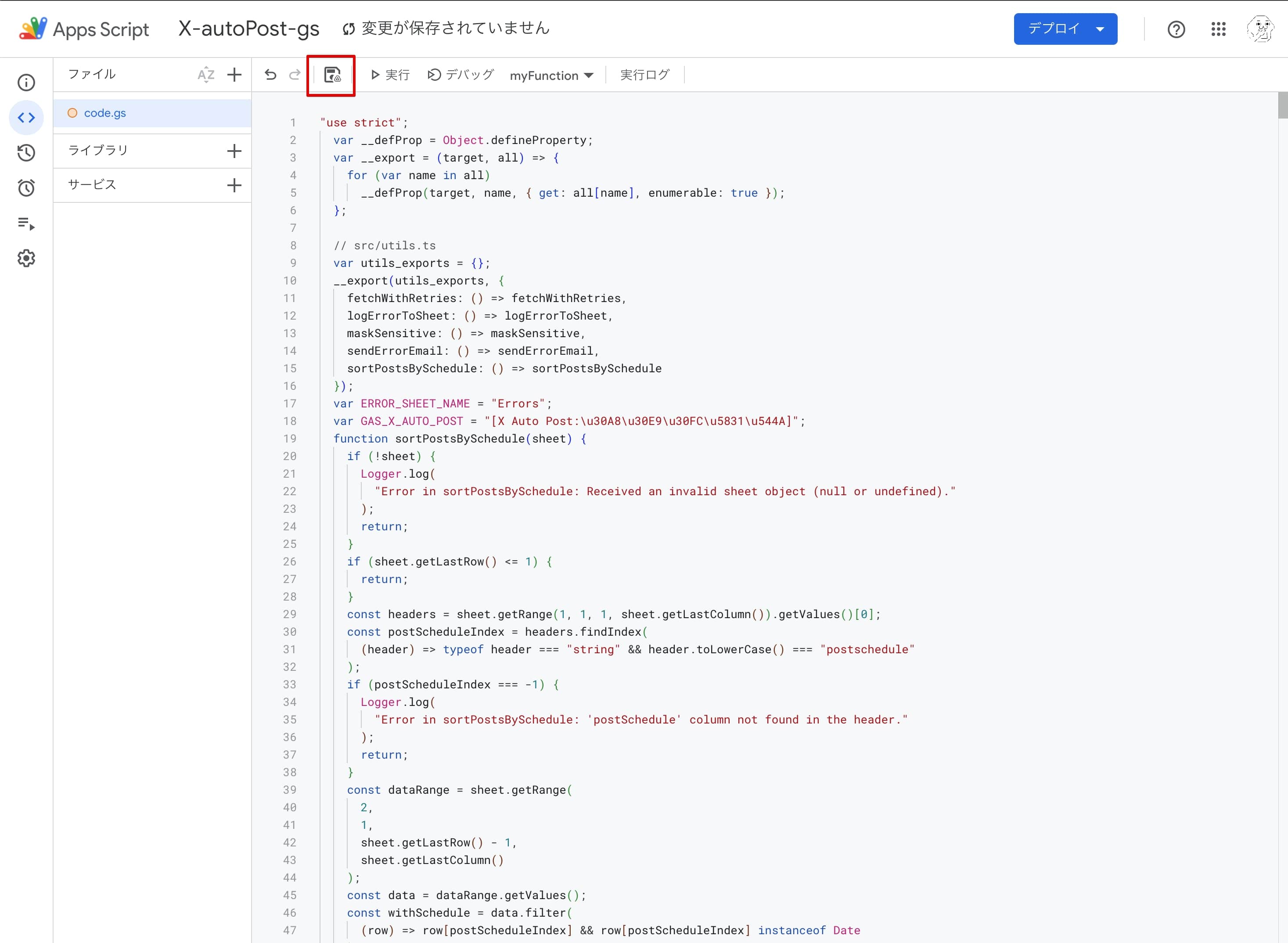Click "postschedule" string on line 31

pyautogui.click(x=867, y=649)
